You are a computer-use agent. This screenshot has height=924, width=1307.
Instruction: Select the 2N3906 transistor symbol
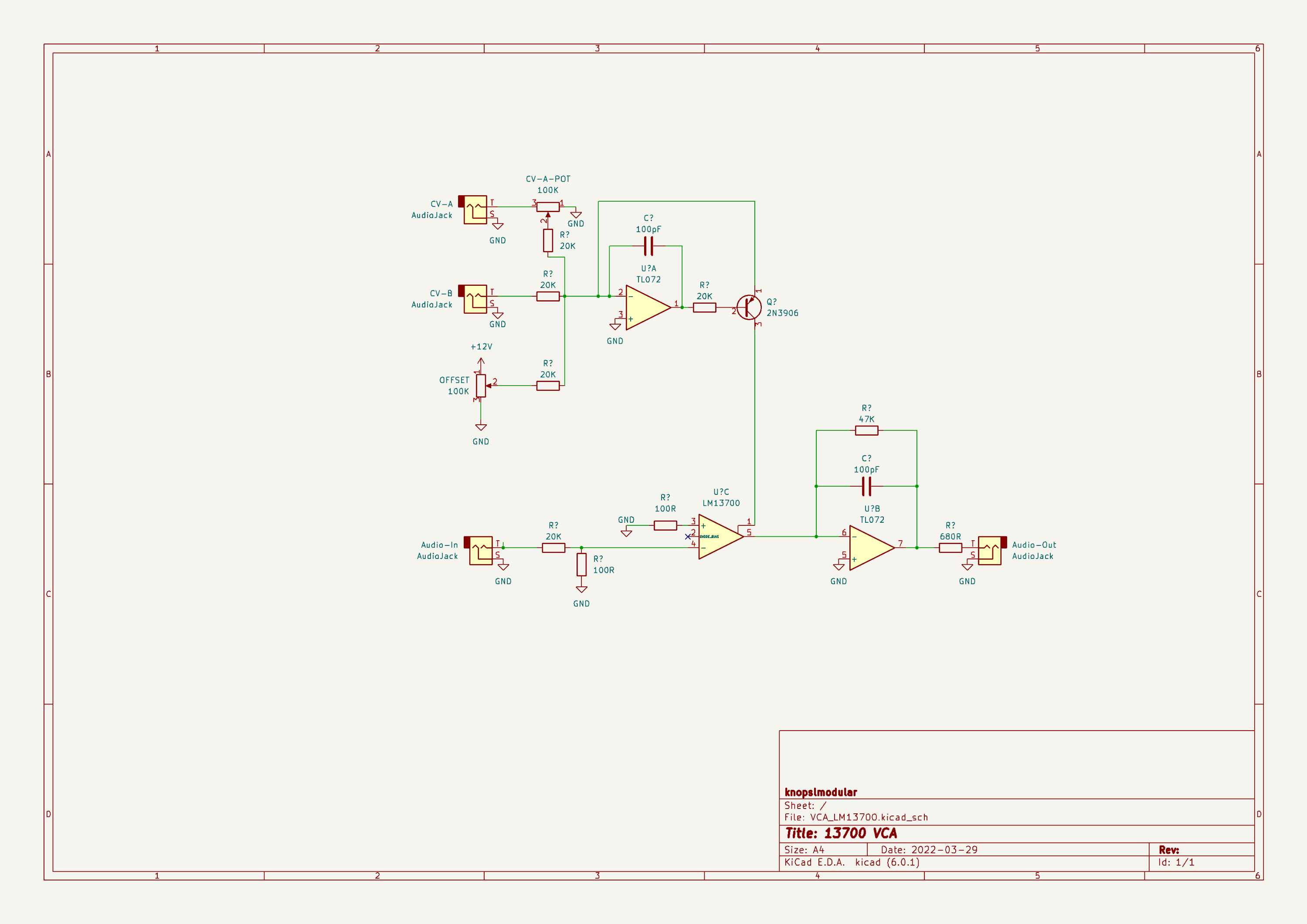[749, 307]
